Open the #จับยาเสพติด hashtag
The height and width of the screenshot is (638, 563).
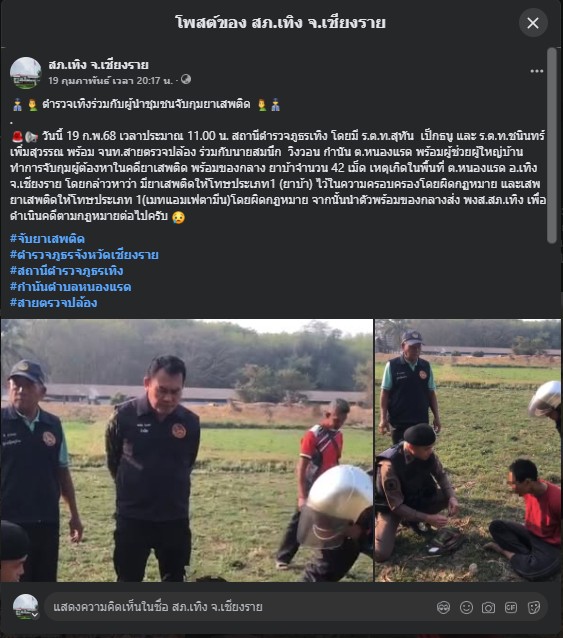click(47, 239)
